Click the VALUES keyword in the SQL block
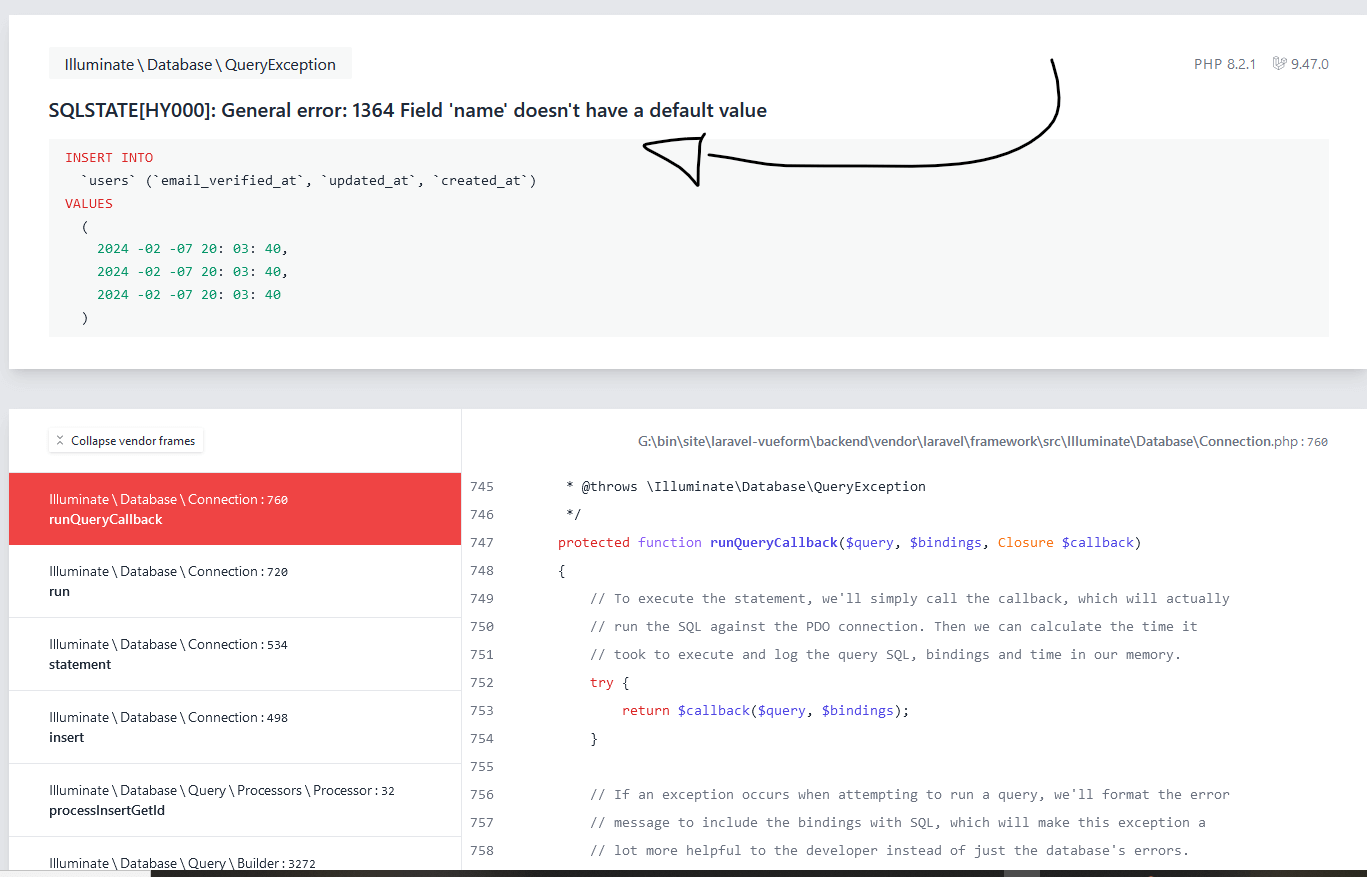This screenshot has width=1367, height=877. [89, 203]
